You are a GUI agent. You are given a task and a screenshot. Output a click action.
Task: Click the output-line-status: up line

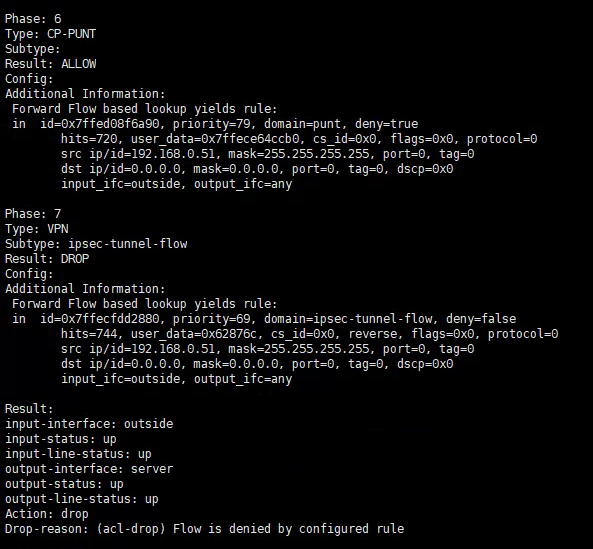[82, 499]
